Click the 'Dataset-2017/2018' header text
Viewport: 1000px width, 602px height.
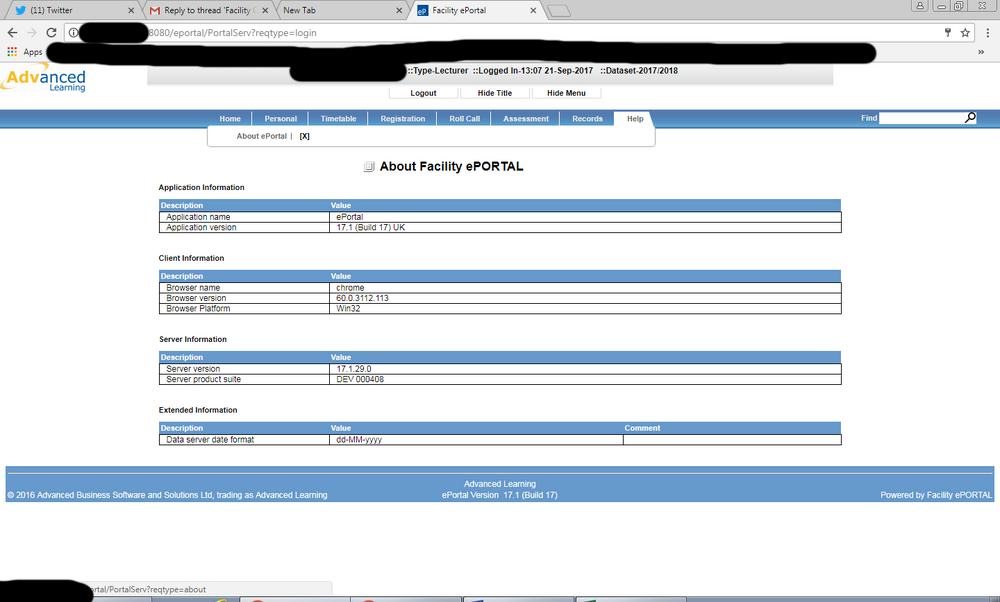(x=639, y=71)
